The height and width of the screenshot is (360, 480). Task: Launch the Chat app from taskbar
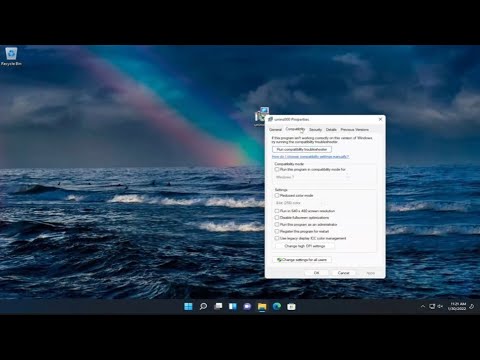click(247, 306)
